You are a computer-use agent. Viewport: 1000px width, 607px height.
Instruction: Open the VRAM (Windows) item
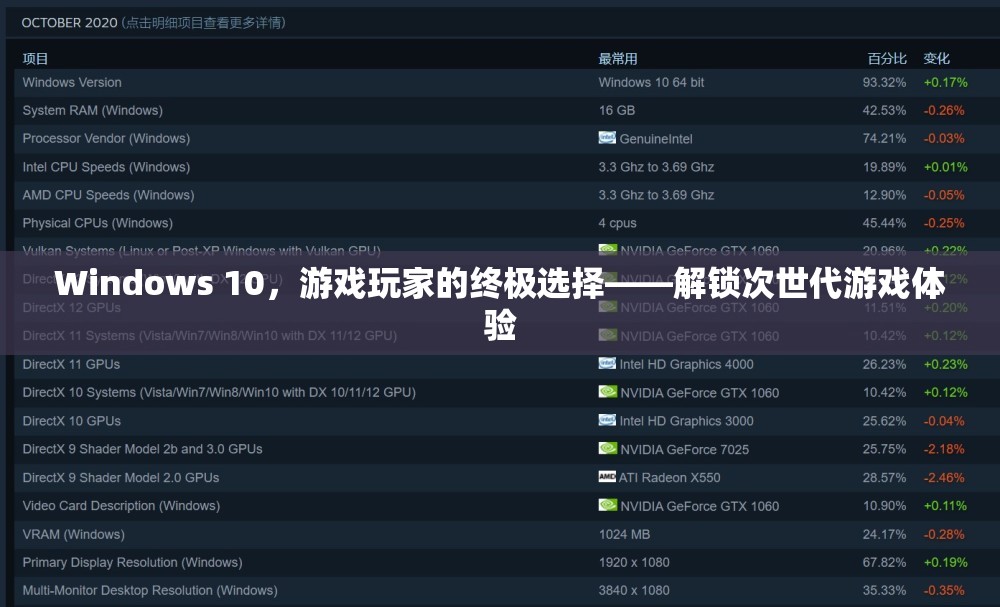(x=73, y=534)
